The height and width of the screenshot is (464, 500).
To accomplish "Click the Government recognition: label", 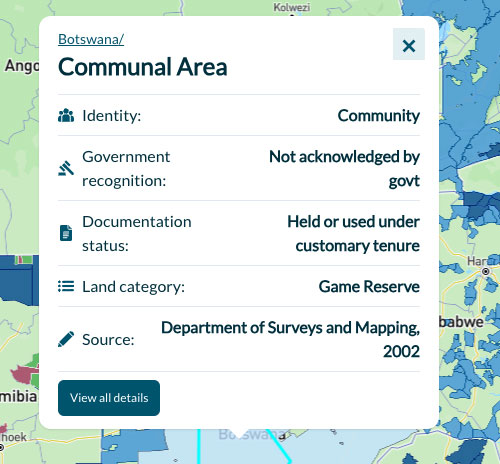I will click(126, 169).
